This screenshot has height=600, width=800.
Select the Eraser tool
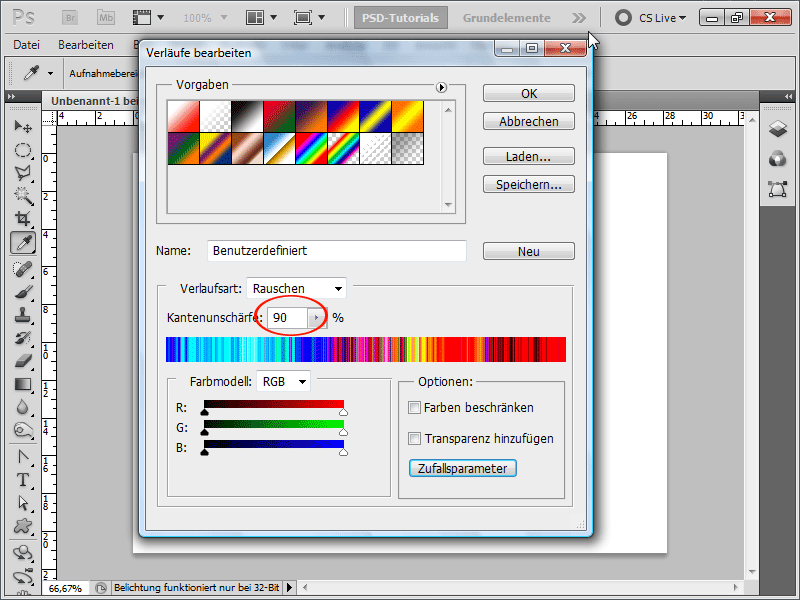tap(23, 361)
